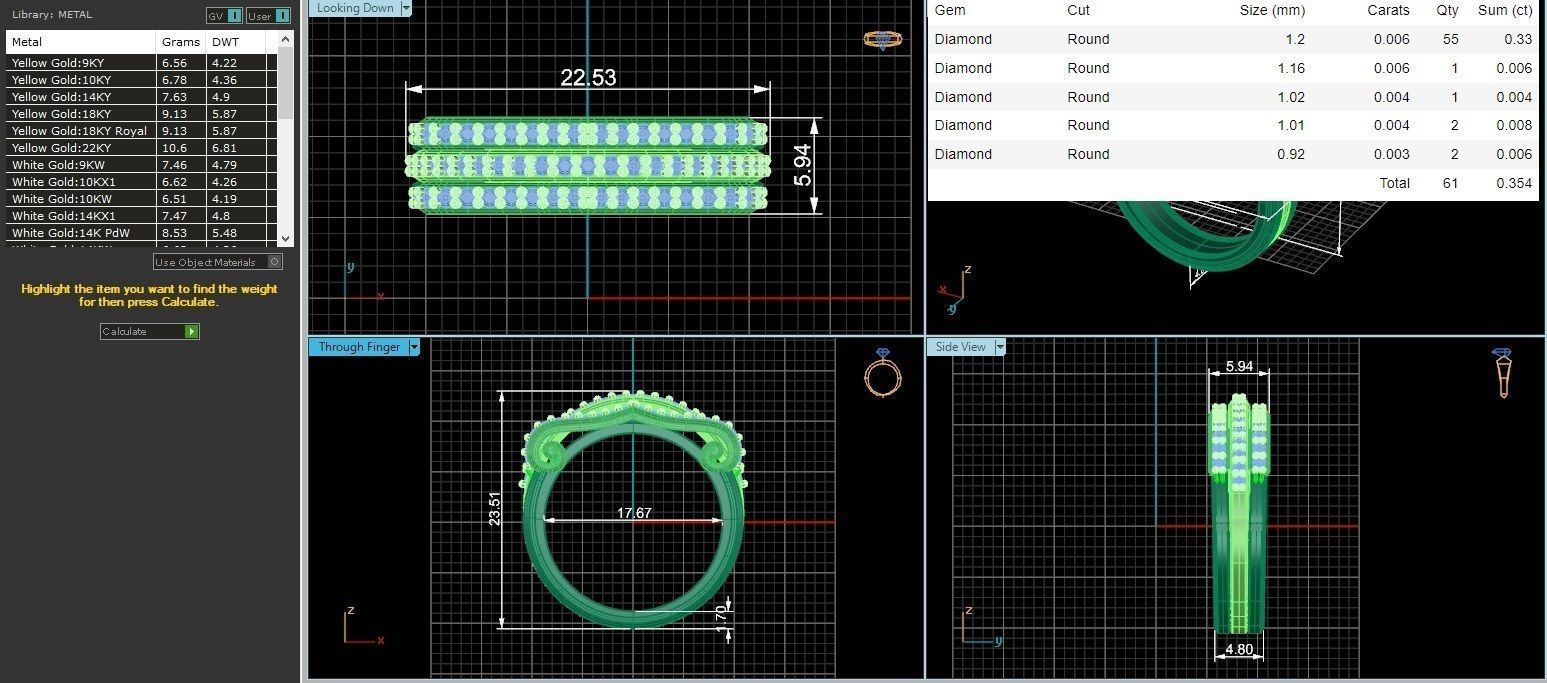The height and width of the screenshot is (683, 1547).
Task: Select the Yellow Gold:18KY Royal row
Action: [x=141, y=131]
